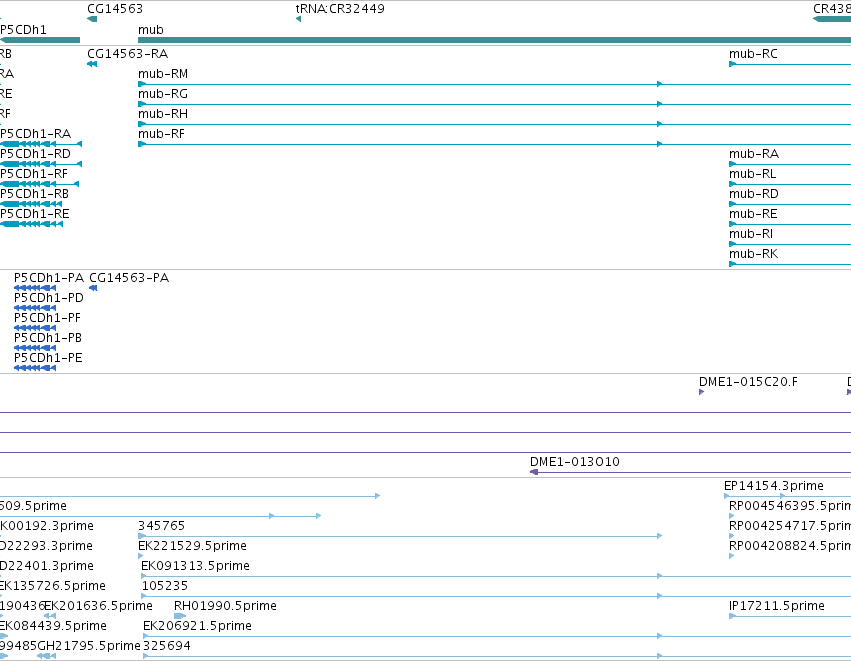Select the mub-RD transcript label

click(754, 194)
